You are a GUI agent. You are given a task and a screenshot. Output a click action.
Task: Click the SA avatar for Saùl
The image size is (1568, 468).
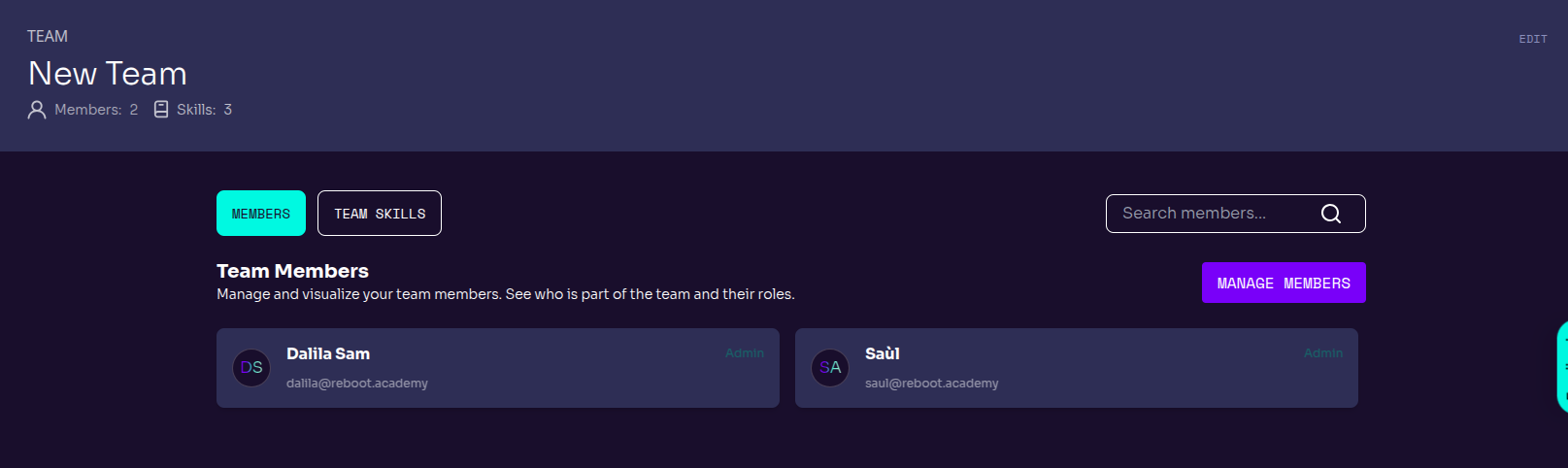click(830, 368)
